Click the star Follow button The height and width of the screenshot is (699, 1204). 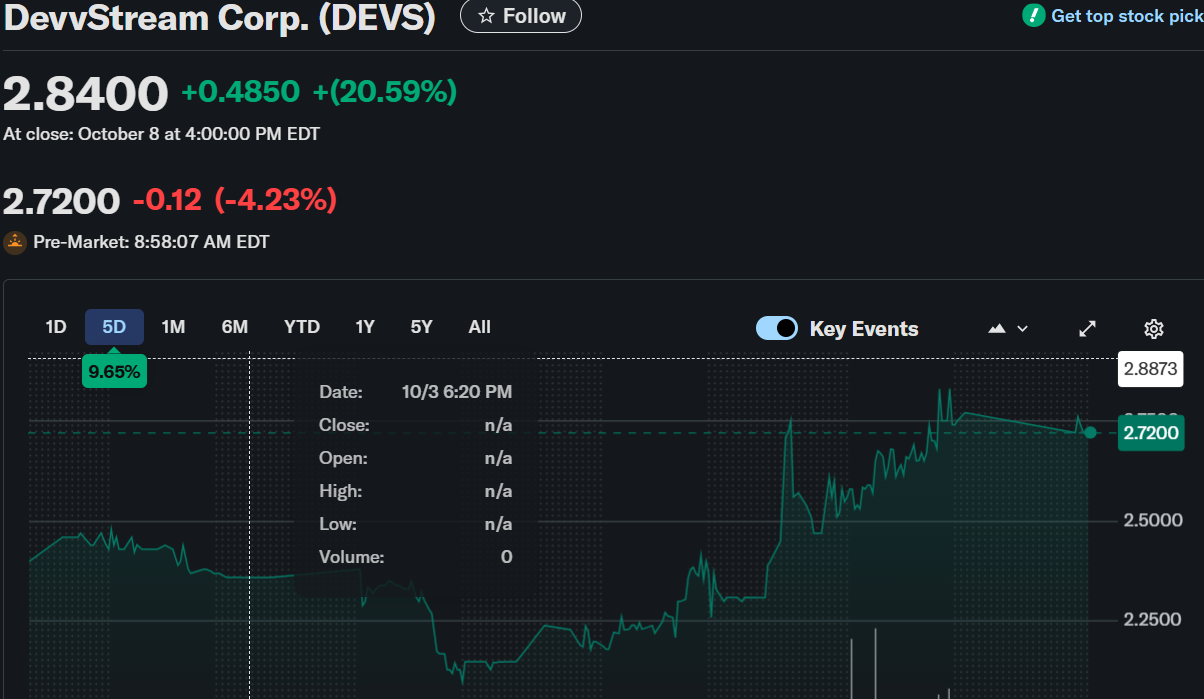pos(521,16)
